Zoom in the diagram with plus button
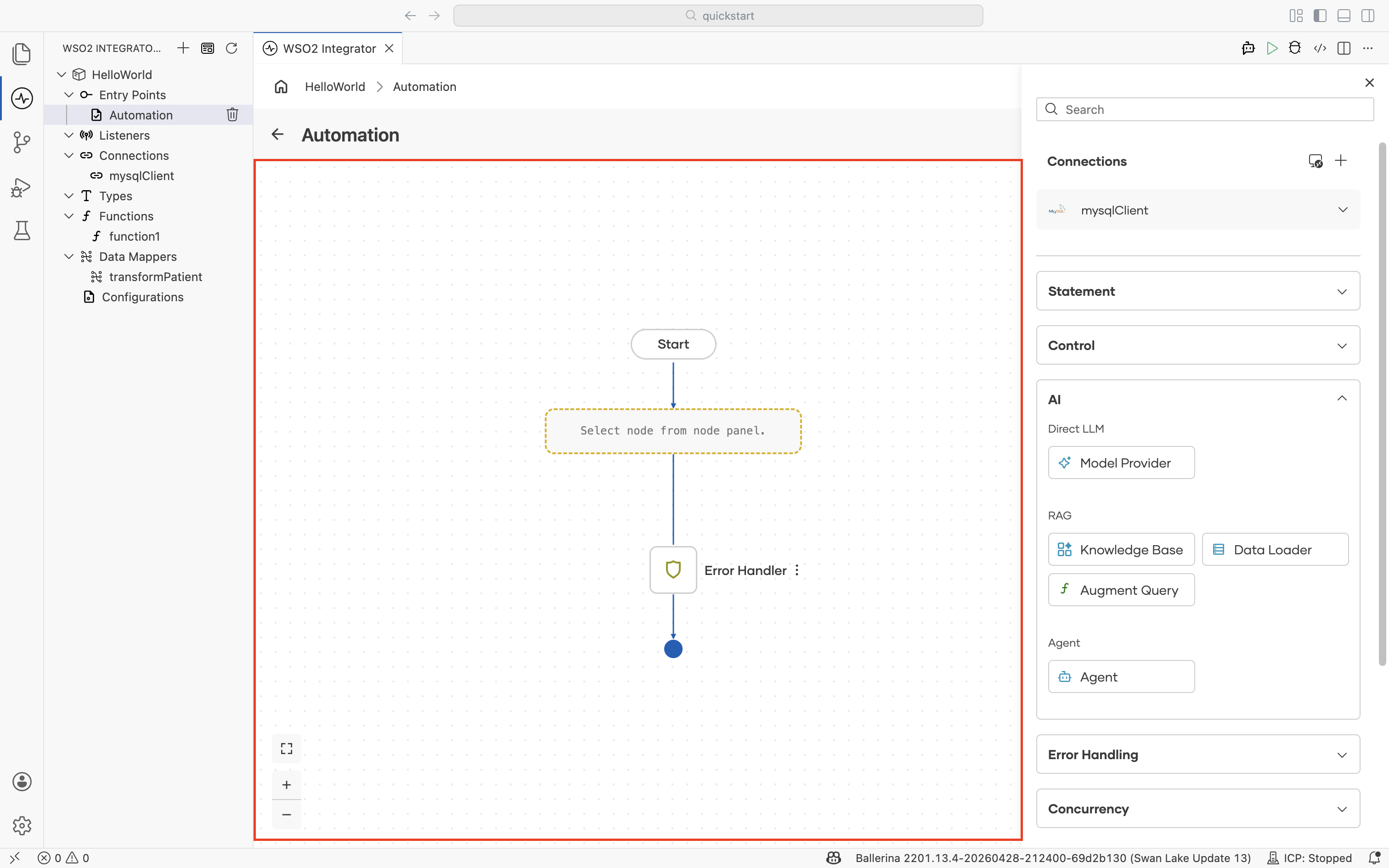Image resolution: width=1389 pixels, height=868 pixels. tap(287, 785)
